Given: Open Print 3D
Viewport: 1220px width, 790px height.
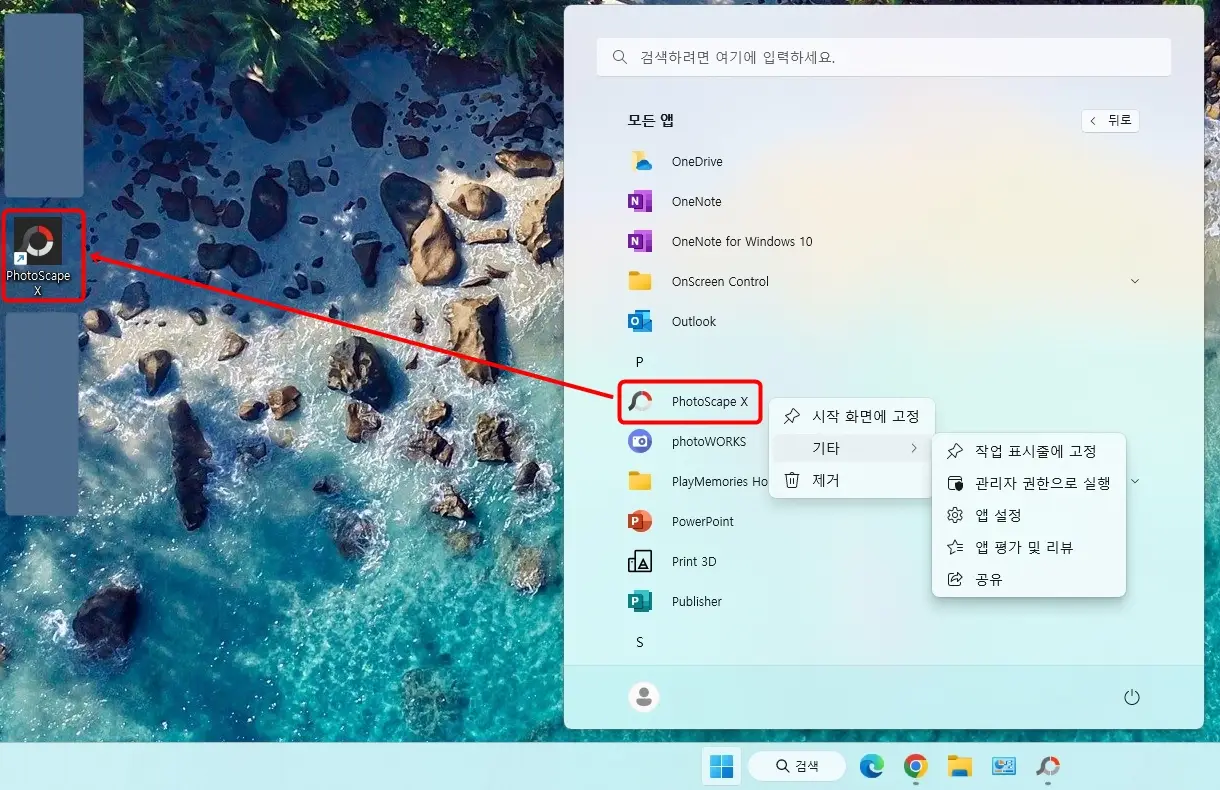Looking at the screenshot, I should tap(696, 561).
